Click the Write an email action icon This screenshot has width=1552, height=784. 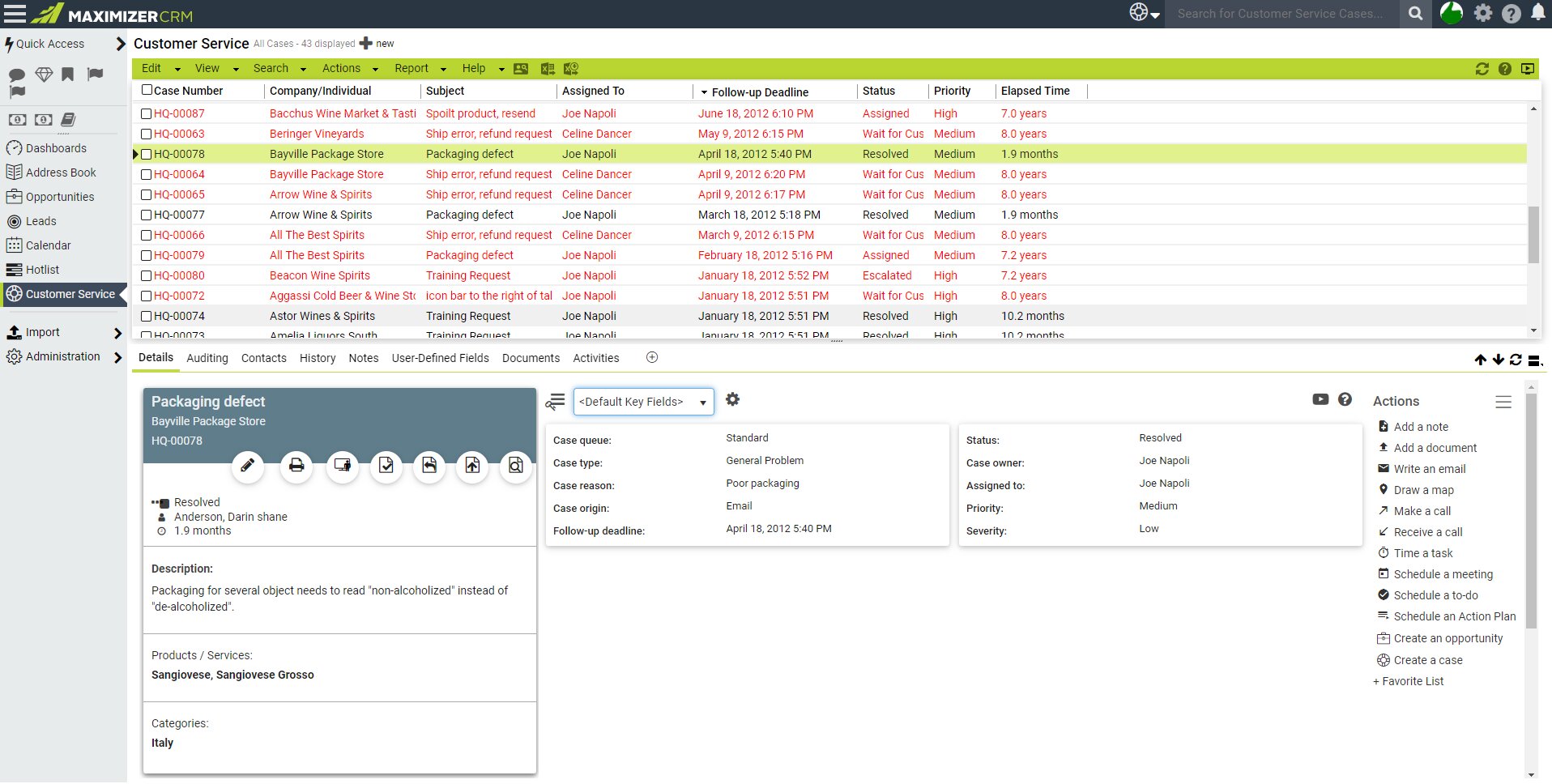click(x=1384, y=468)
